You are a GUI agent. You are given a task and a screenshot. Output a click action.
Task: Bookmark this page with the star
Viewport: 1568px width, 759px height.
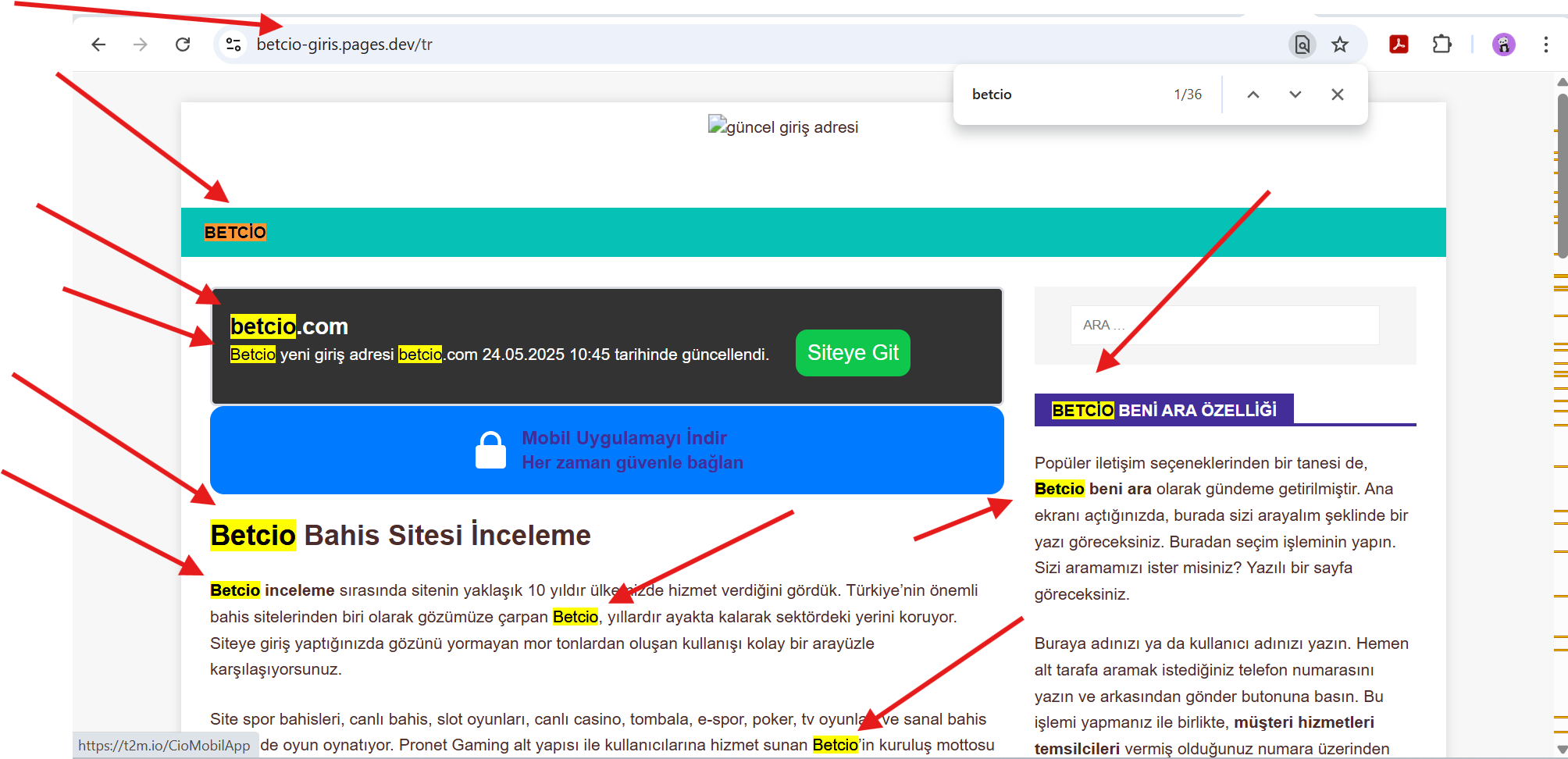point(1340,45)
